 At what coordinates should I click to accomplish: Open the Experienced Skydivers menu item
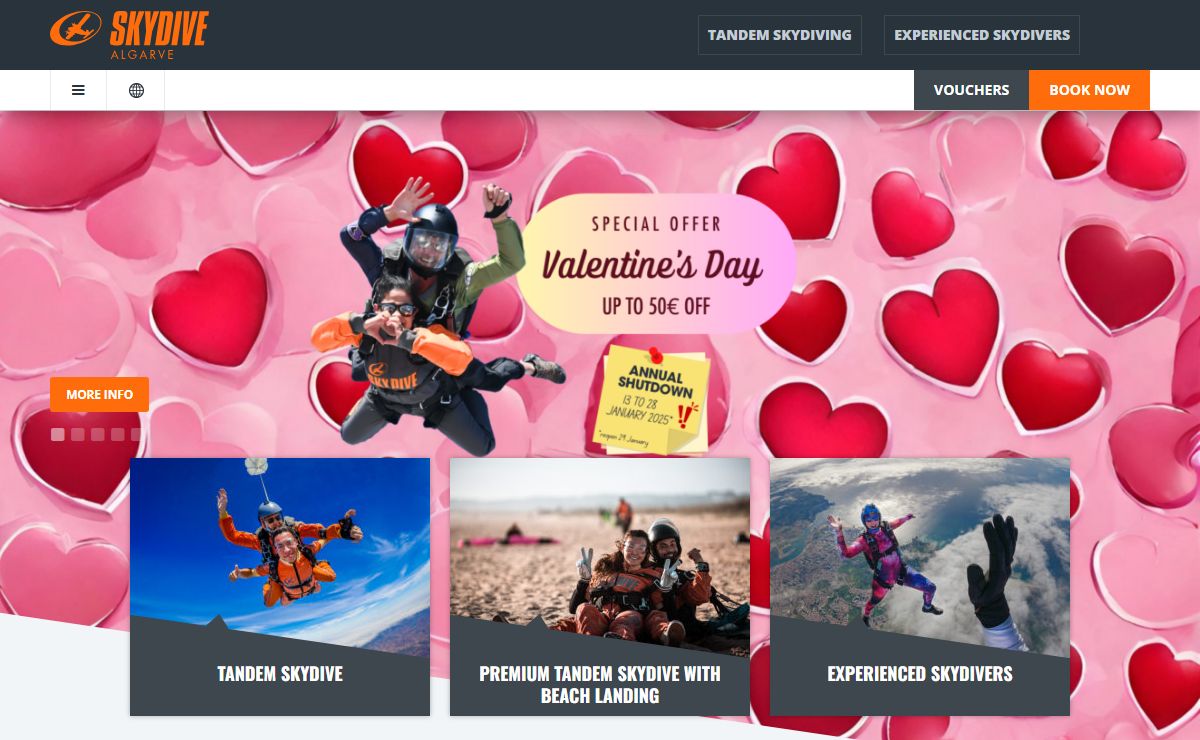982,35
